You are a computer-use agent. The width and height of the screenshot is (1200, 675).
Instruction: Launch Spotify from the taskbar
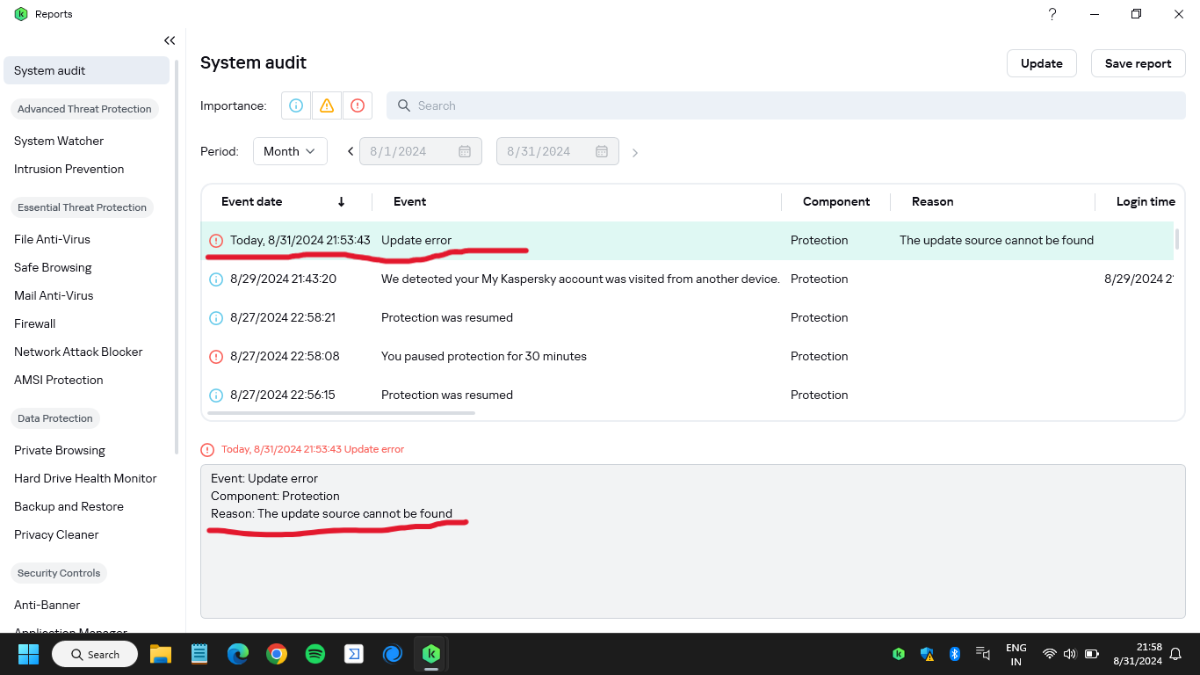(x=315, y=654)
